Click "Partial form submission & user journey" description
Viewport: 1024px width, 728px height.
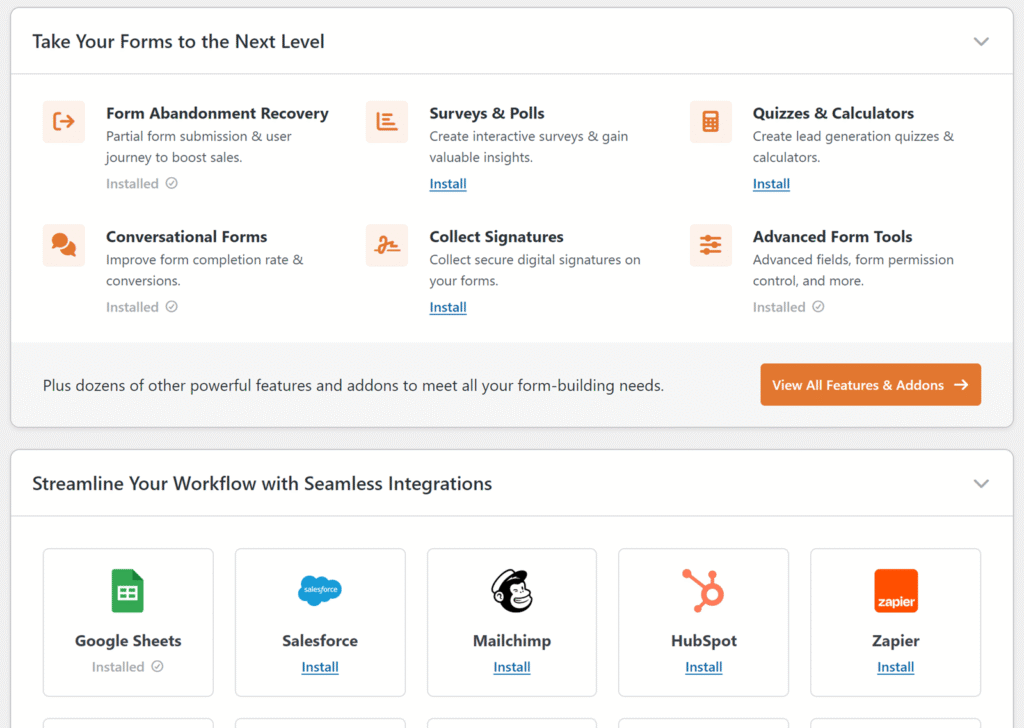pyautogui.click(x=199, y=147)
